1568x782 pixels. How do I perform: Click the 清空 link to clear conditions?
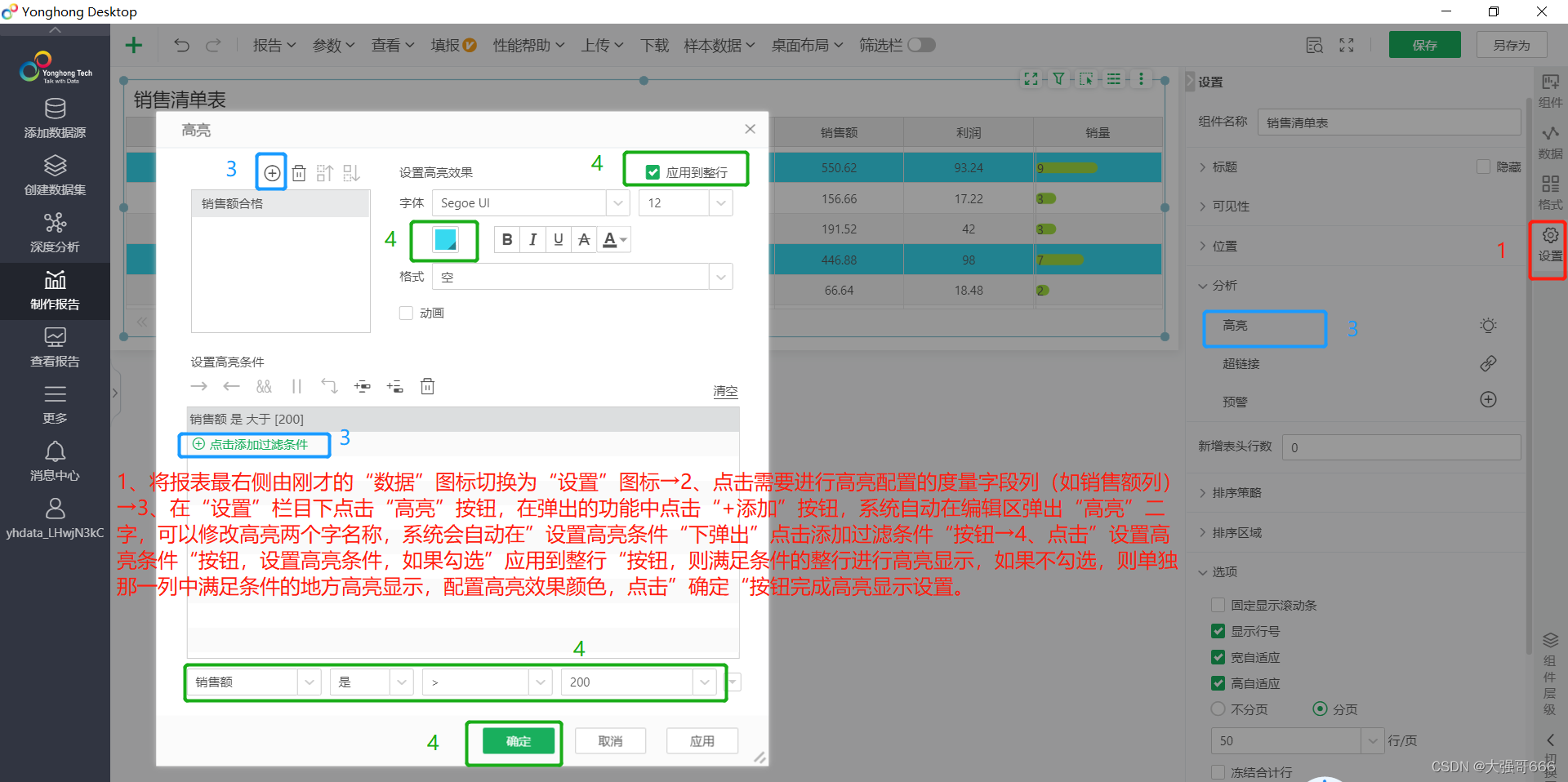[725, 391]
